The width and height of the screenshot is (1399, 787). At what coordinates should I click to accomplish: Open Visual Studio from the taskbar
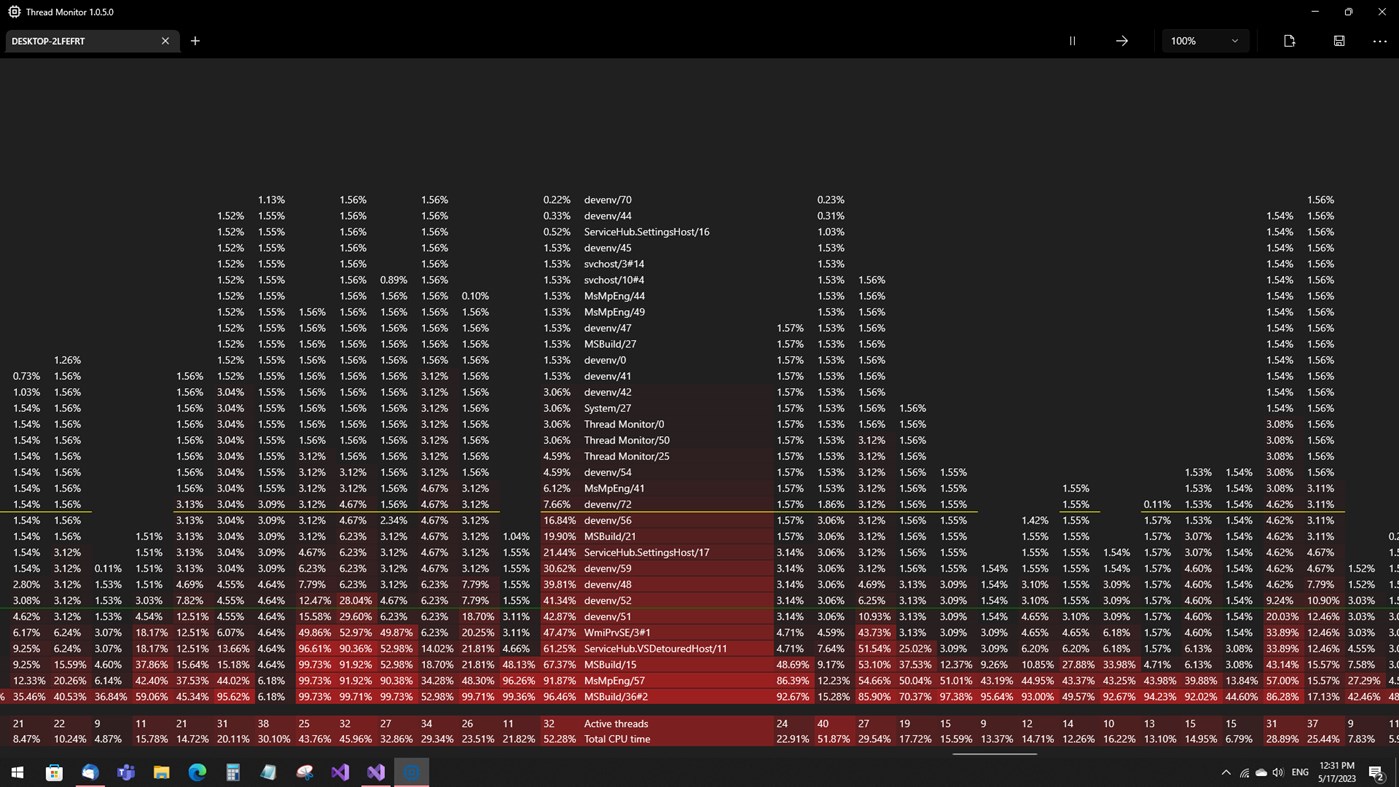click(x=339, y=771)
